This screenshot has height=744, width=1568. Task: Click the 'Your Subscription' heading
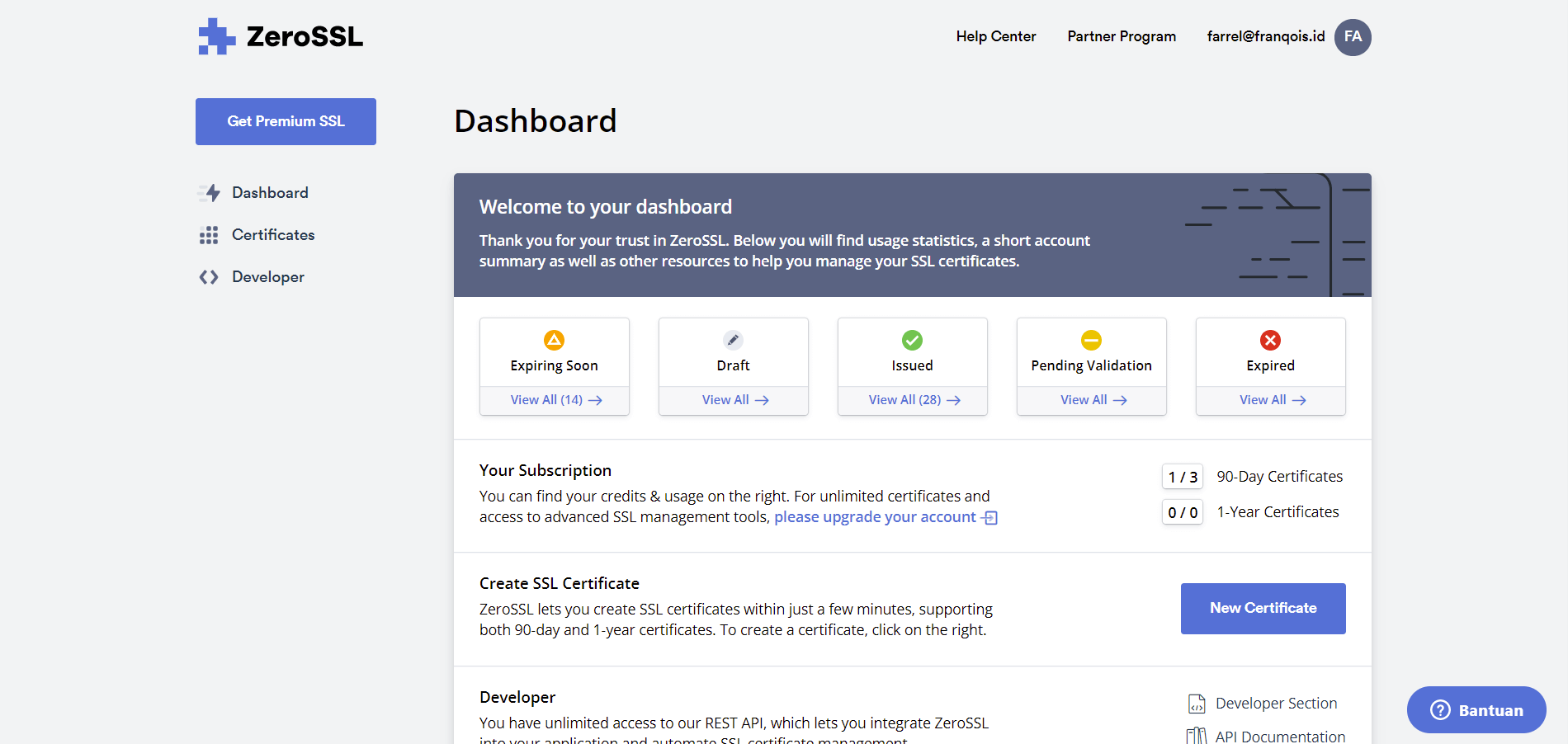coord(545,470)
